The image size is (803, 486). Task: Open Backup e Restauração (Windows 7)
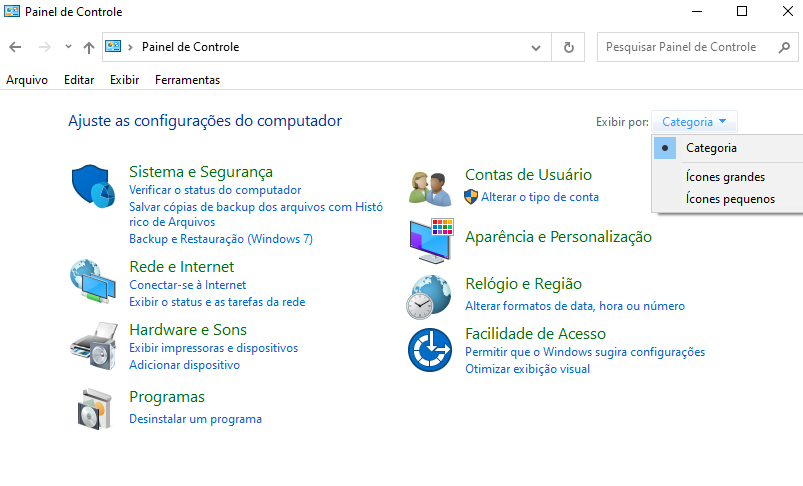click(x=221, y=239)
